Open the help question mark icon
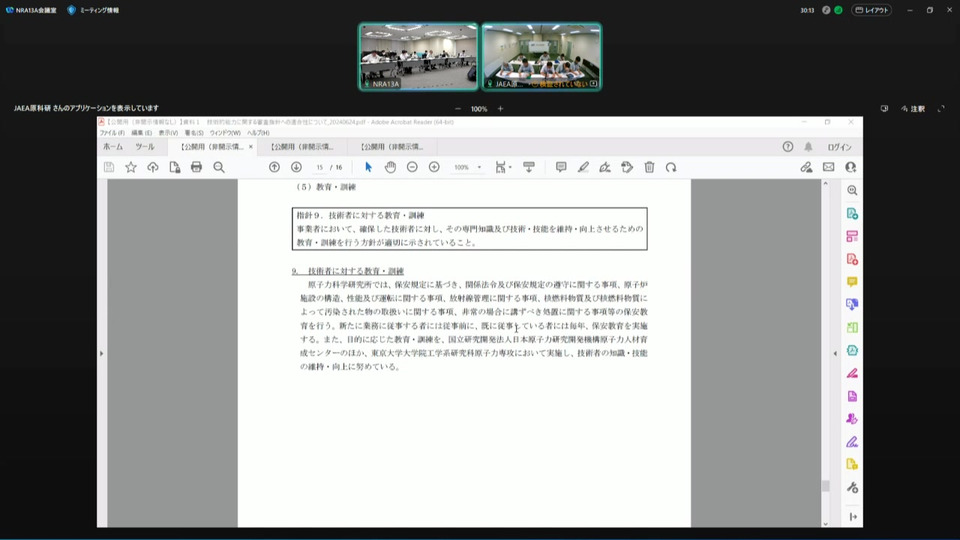 (x=788, y=147)
